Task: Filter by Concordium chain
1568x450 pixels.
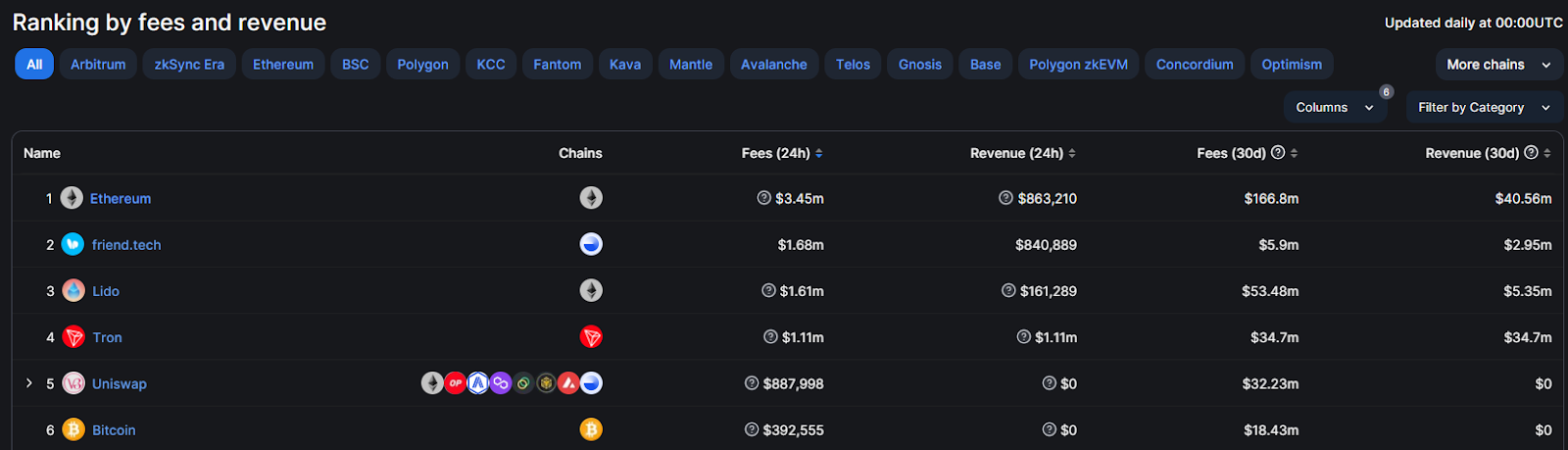Action: click(x=1195, y=65)
